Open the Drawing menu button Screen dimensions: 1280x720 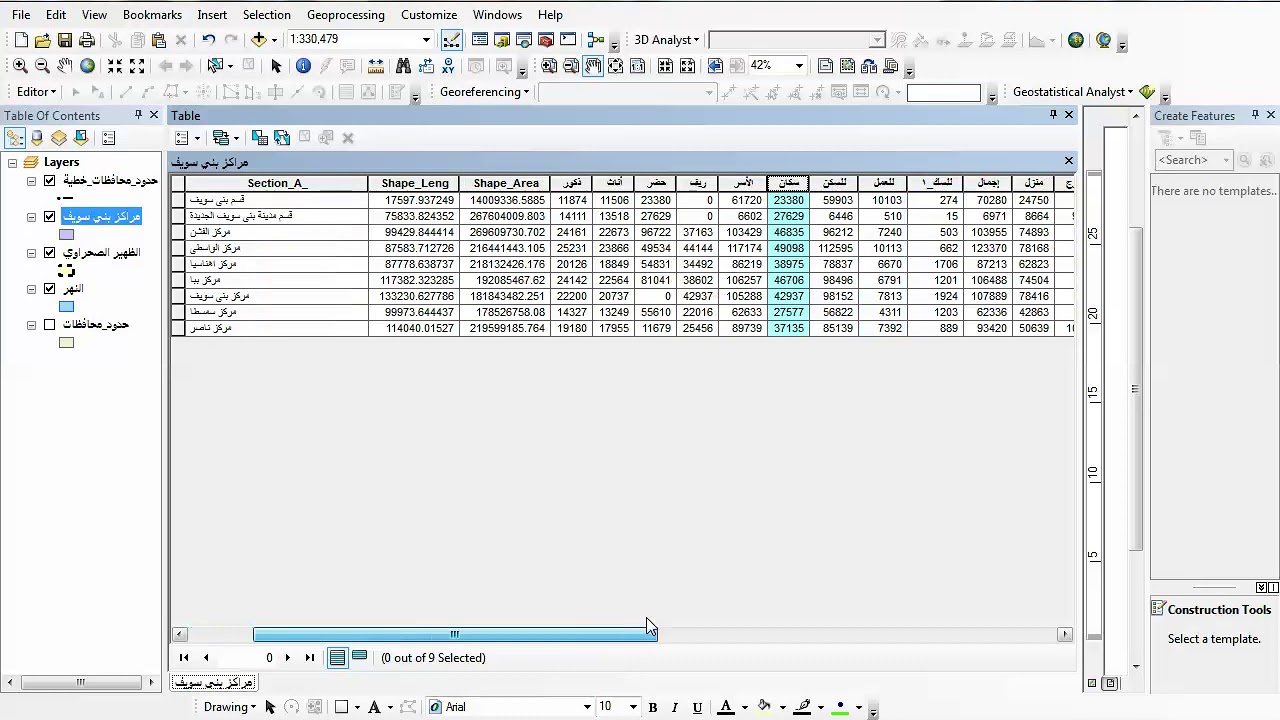coord(230,707)
